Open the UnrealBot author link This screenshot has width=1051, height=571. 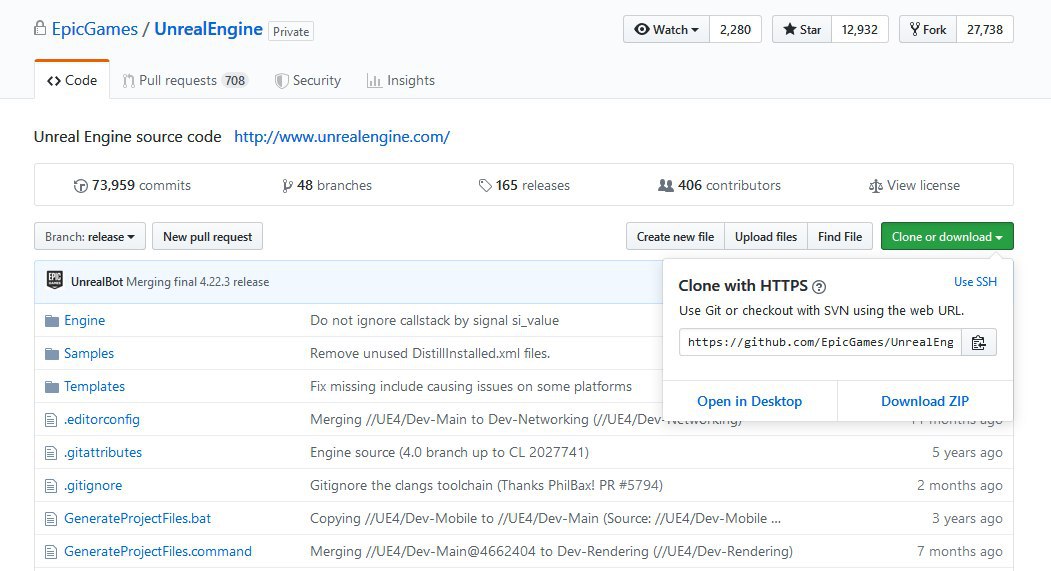point(97,282)
